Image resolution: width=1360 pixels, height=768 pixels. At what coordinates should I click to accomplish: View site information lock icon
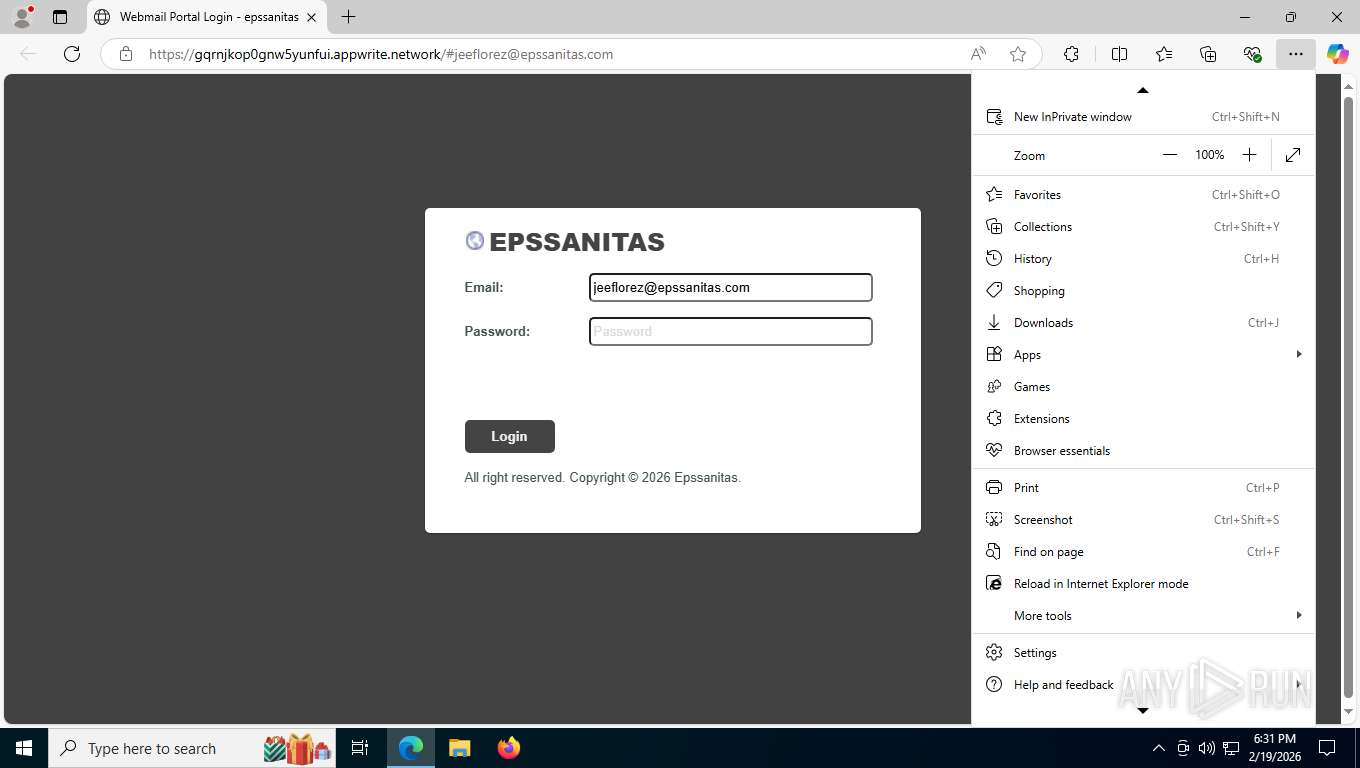pos(126,54)
